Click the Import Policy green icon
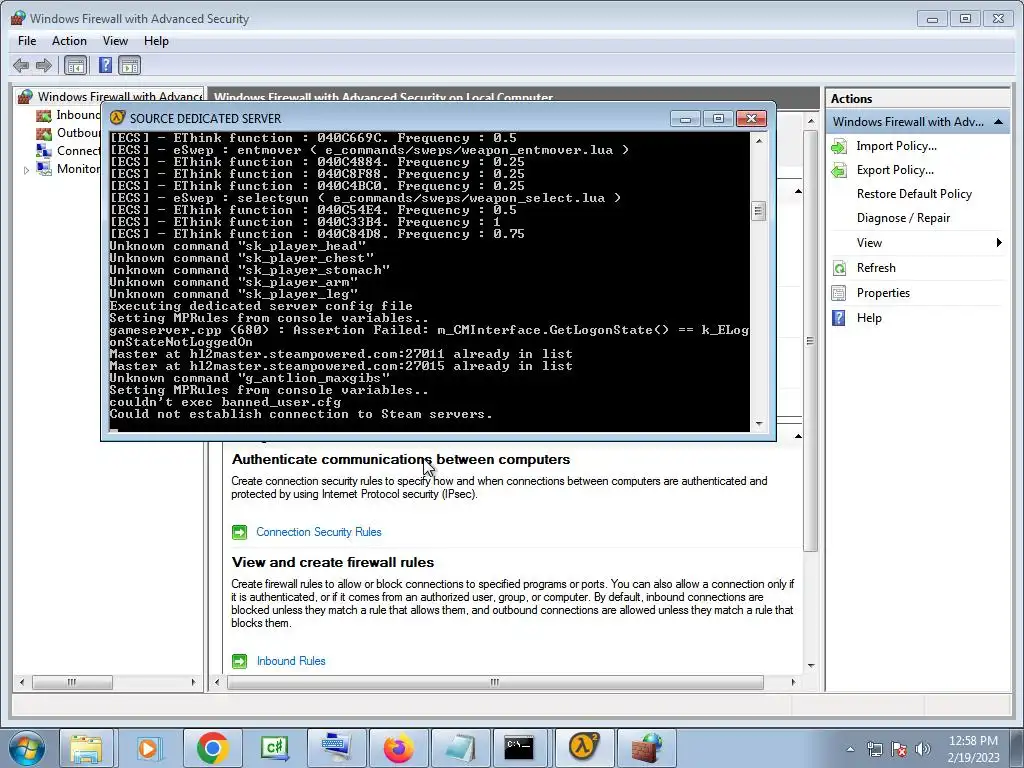The image size is (1024, 768). 839,146
